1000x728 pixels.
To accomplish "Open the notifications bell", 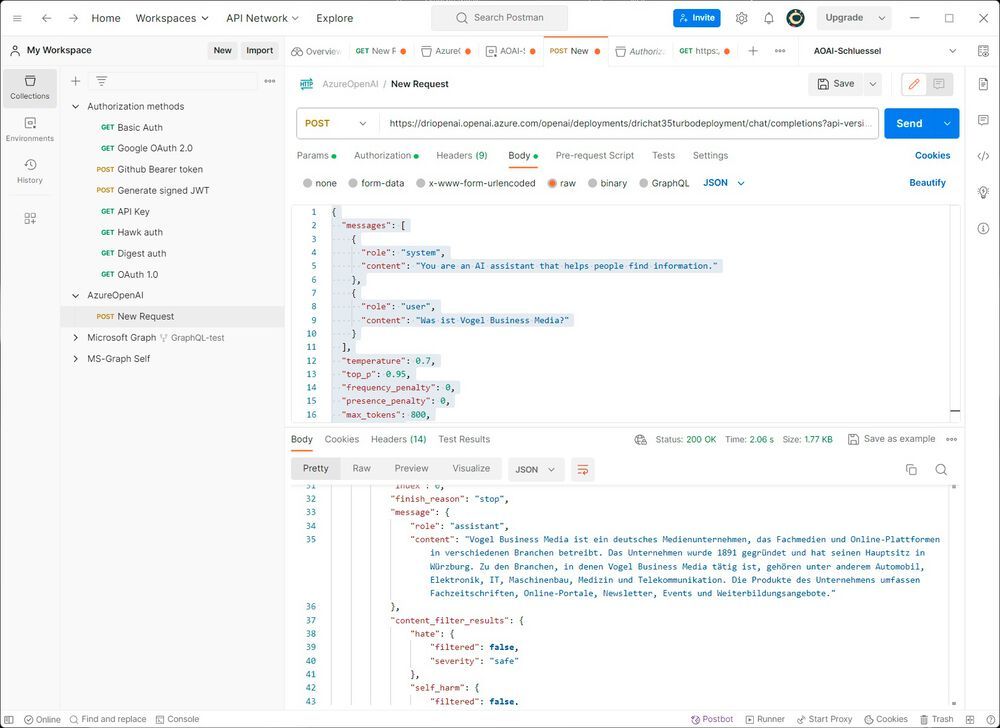I will [768, 18].
